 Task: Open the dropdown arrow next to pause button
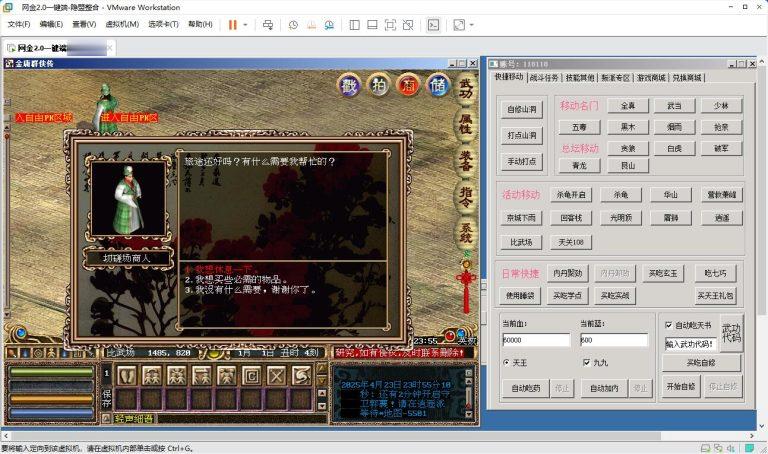[245, 24]
